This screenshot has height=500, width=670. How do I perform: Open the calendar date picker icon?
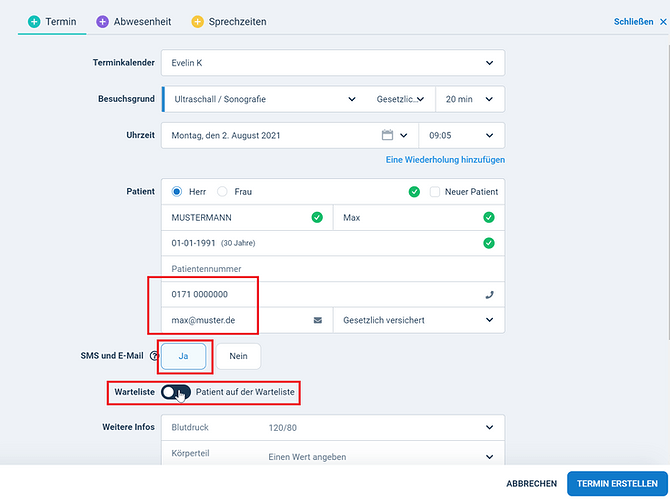388,135
